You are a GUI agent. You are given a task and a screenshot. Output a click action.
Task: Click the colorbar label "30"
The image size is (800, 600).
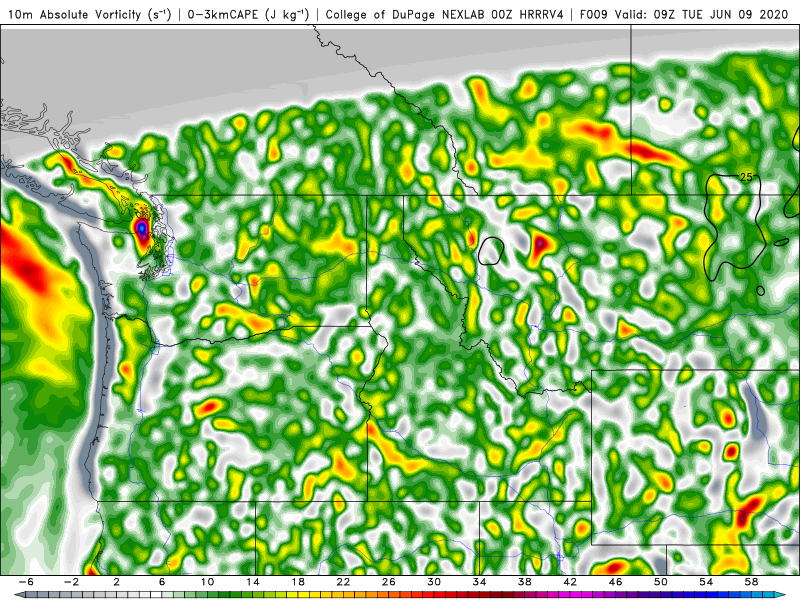point(434,582)
